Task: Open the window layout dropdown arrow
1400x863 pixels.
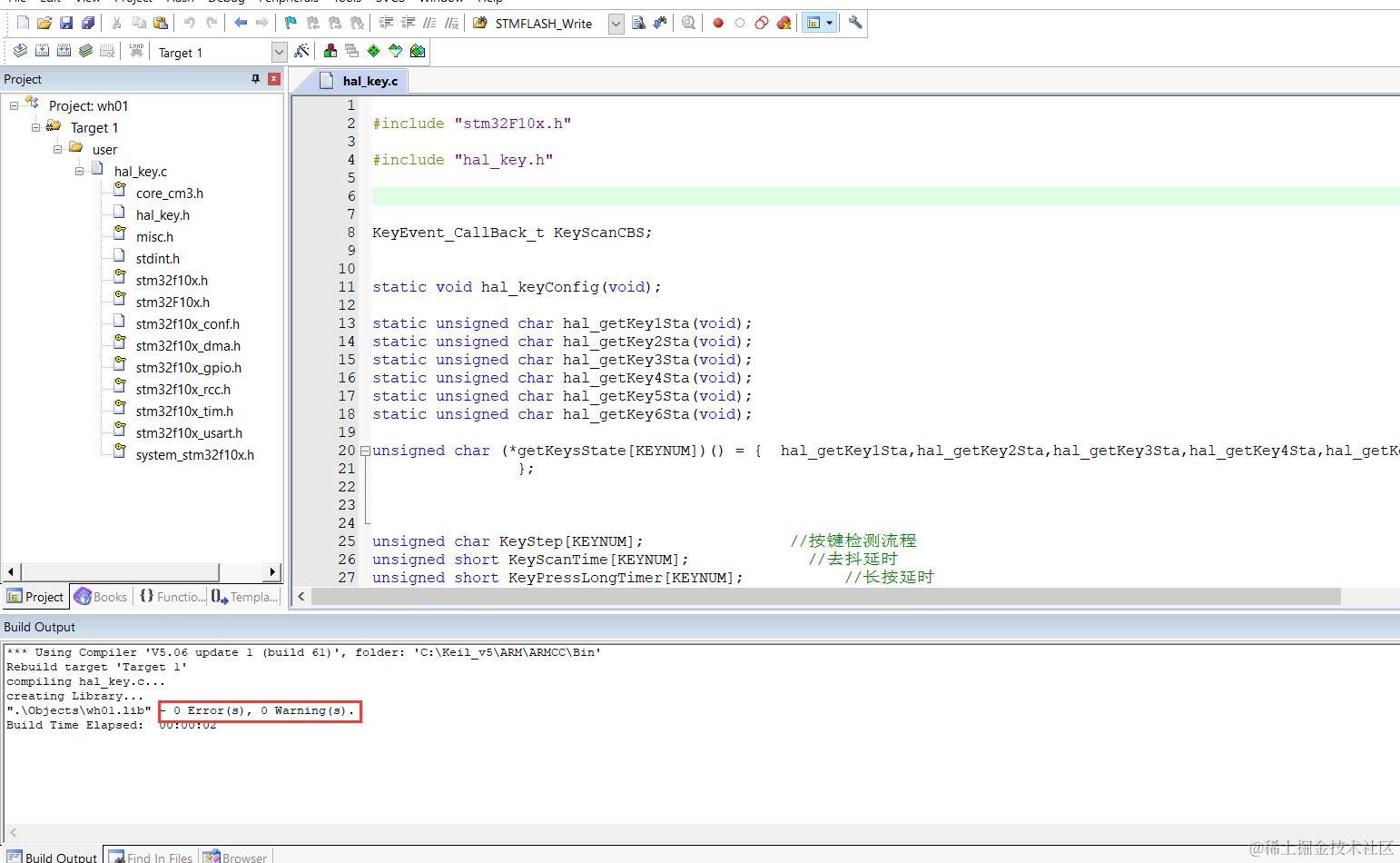Action: tap(829, 23)
